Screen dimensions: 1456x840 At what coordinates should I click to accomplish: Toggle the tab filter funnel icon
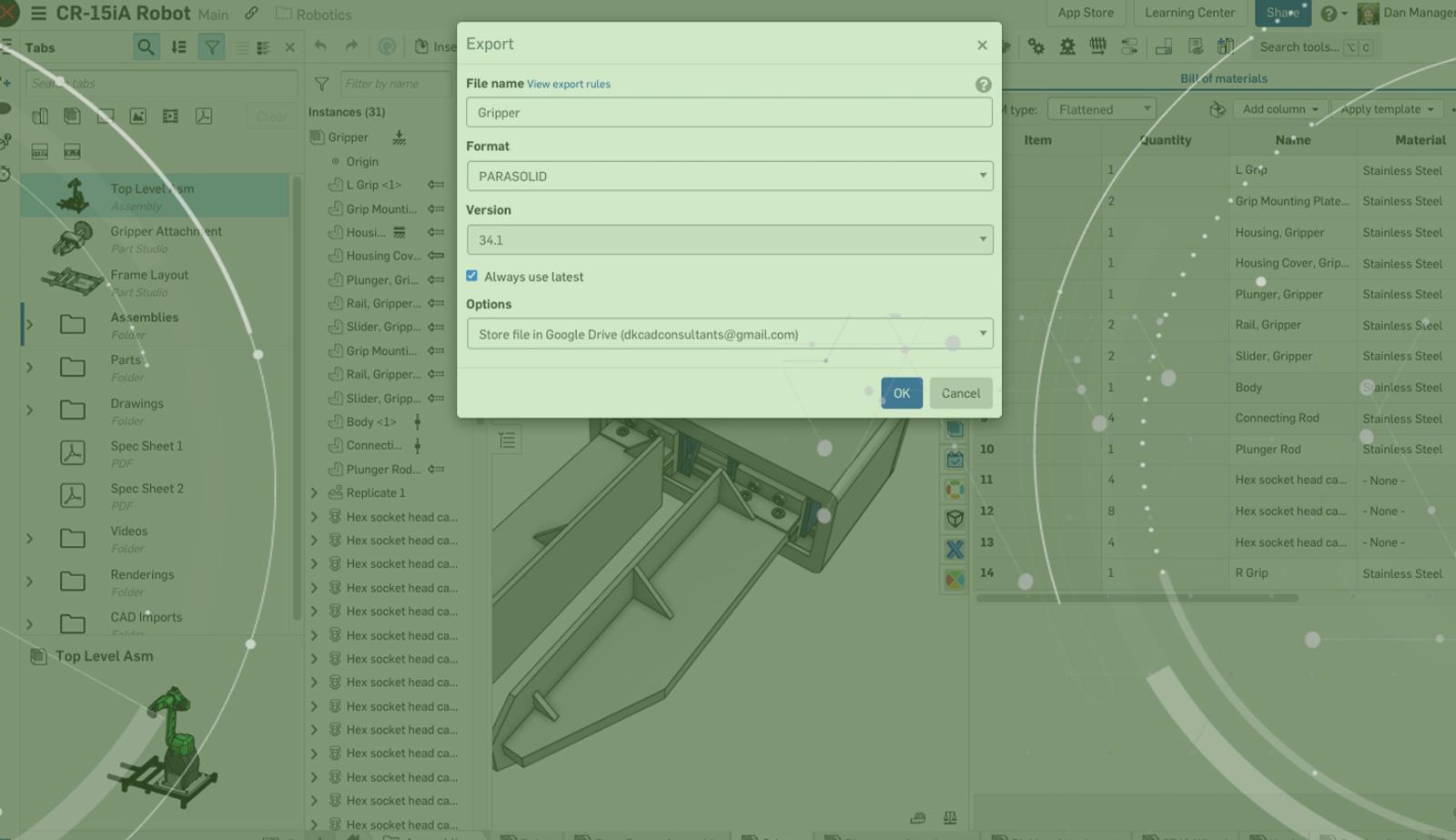coord(211,47)
